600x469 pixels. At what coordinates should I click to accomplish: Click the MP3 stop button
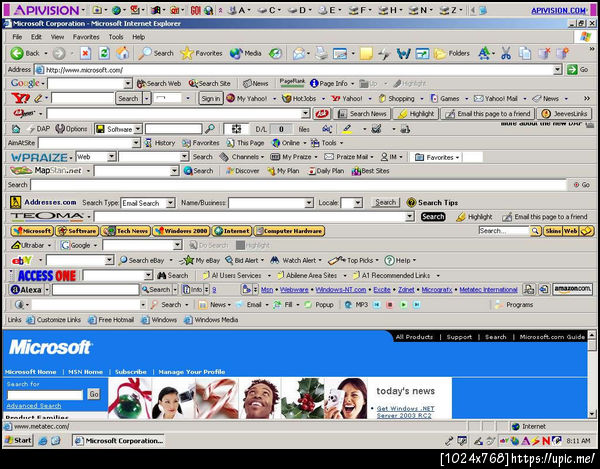(390, 305)
